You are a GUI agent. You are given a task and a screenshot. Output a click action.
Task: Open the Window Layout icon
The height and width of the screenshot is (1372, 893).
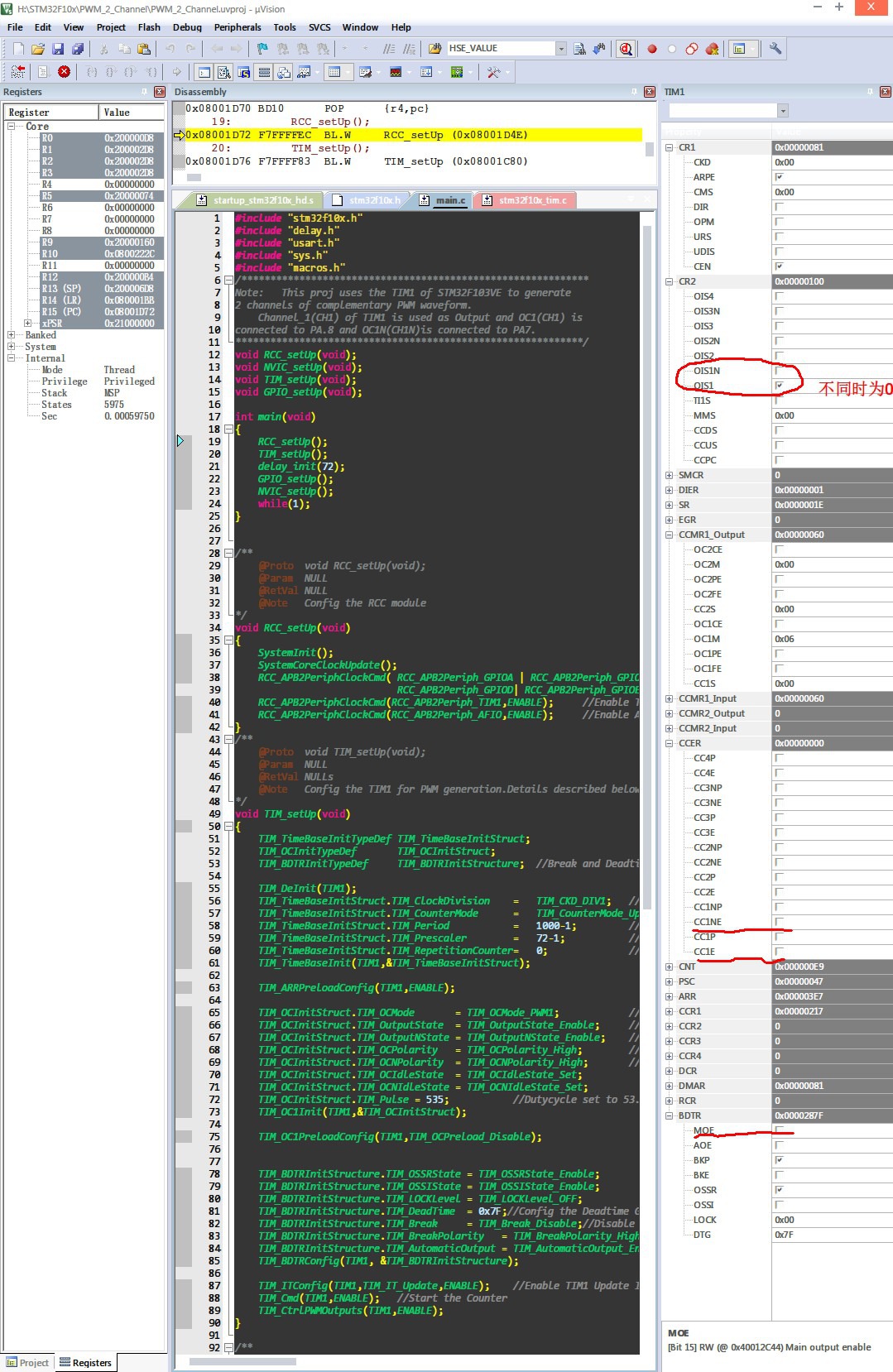[739, 49]
